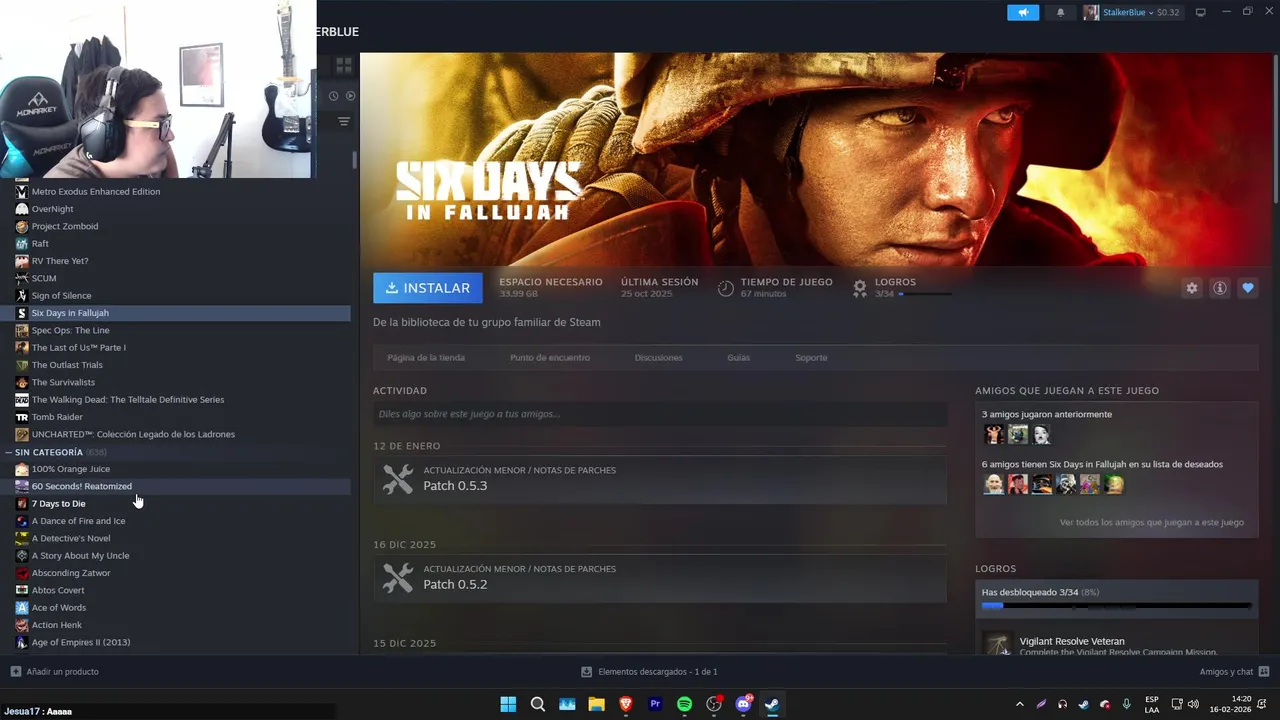
Task: Show the game info icon
Action: pos(1219,288)
